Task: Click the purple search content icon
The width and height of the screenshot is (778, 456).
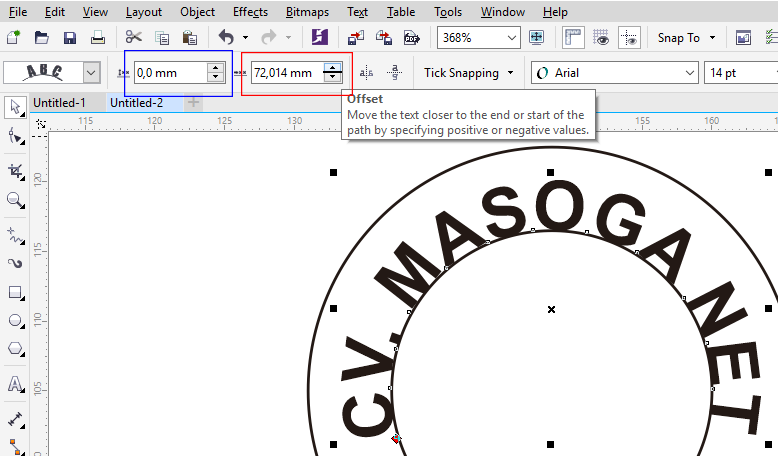Action: pos(320,37)
